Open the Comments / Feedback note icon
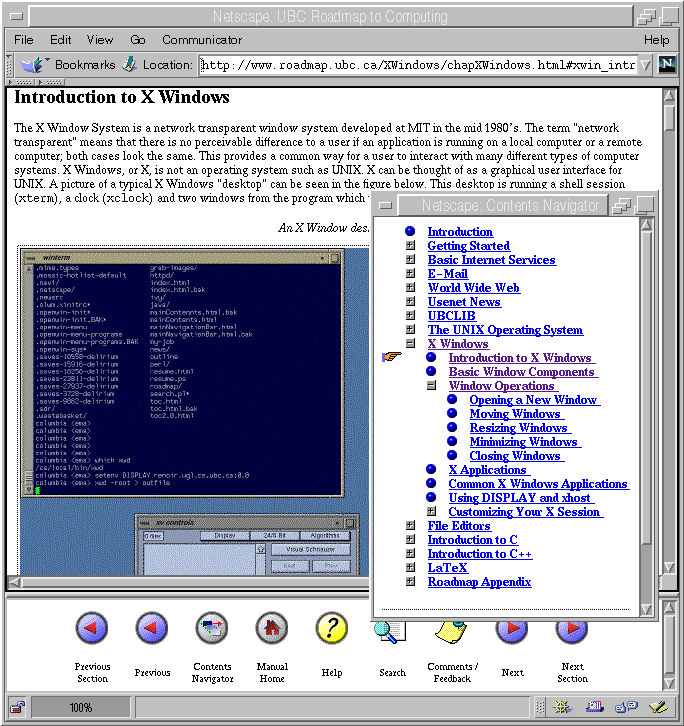This screenshot has width=684, height=726. 451,632
